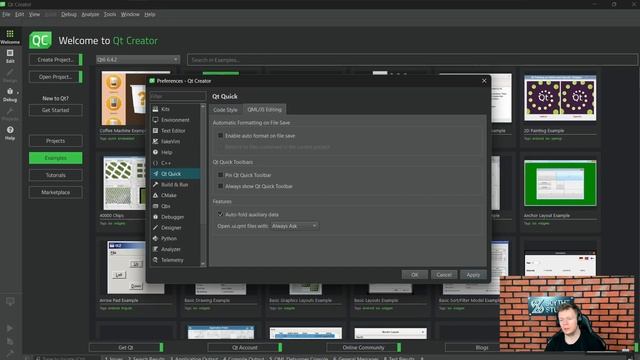This screenshot has width=640, height=360.
Task: Open the 2D Painting Example thumbnail
Action: (560, 98)
